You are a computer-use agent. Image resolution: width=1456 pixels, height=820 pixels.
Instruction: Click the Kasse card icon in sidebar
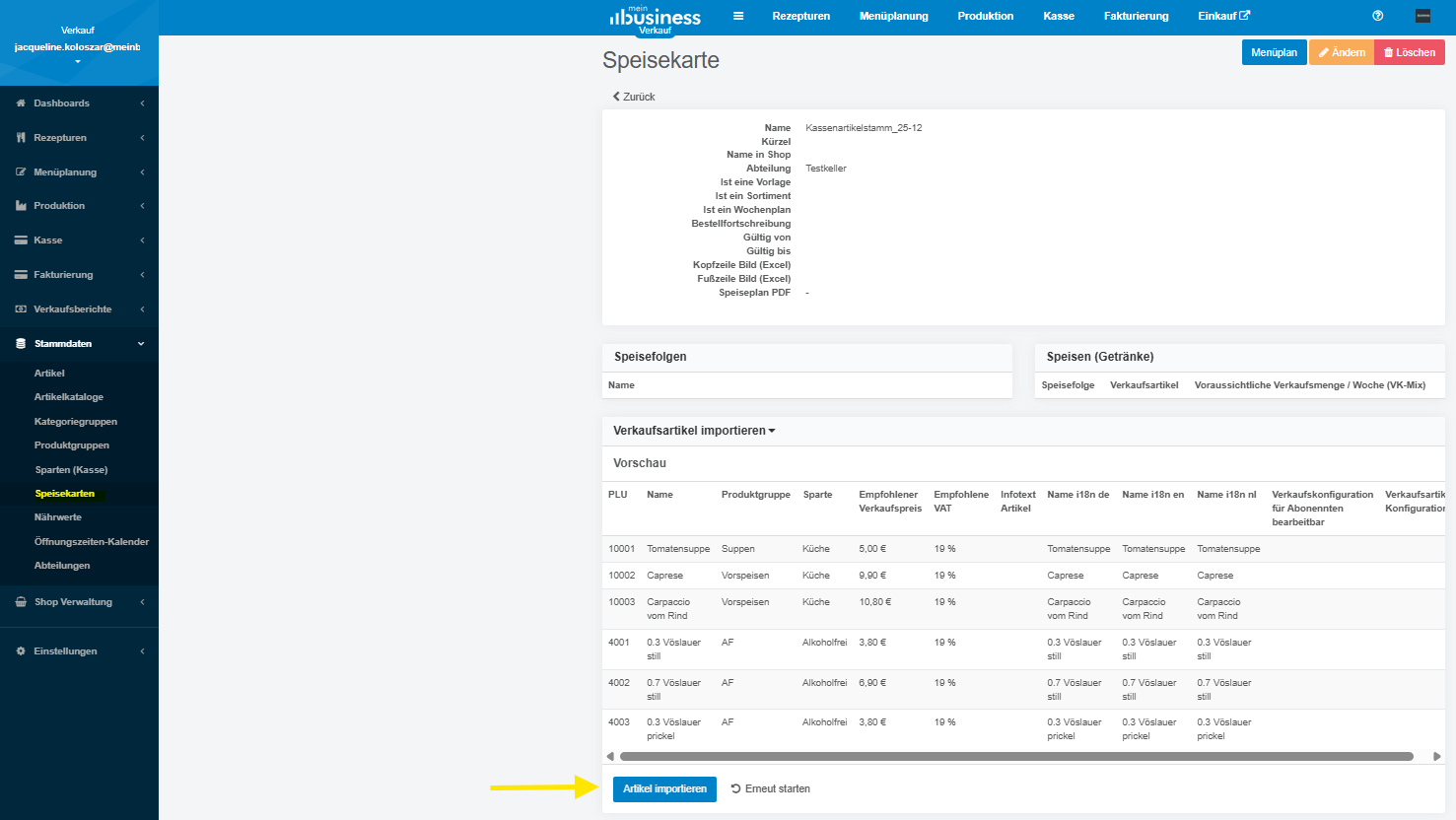pyautogui.click(x=21, y=240)
